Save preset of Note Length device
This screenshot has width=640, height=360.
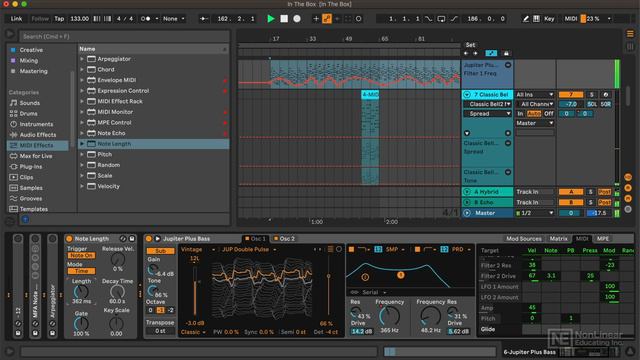[x=132, y=238]
